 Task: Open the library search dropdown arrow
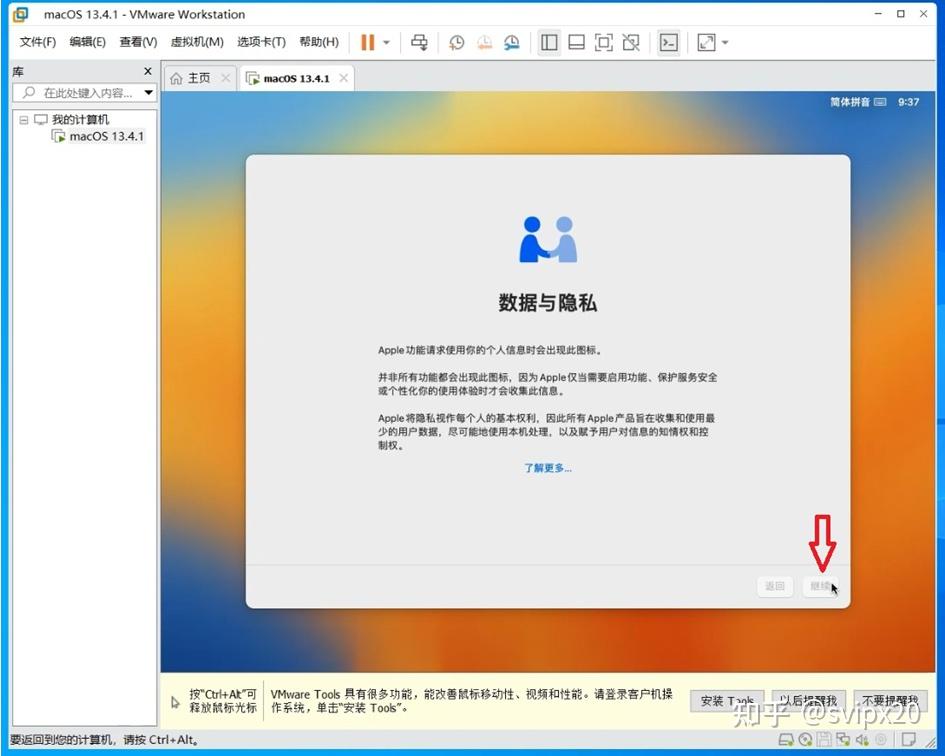click(148, 93)
